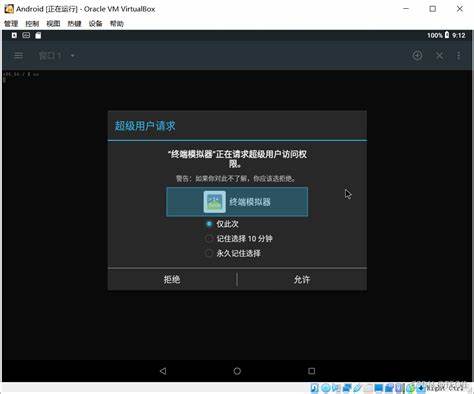Image resolution: width=474 pixels, height=394 pixels.
Task: Open the three-dot overflow menu
Action: pyautogui.click(x=459, y=55)
